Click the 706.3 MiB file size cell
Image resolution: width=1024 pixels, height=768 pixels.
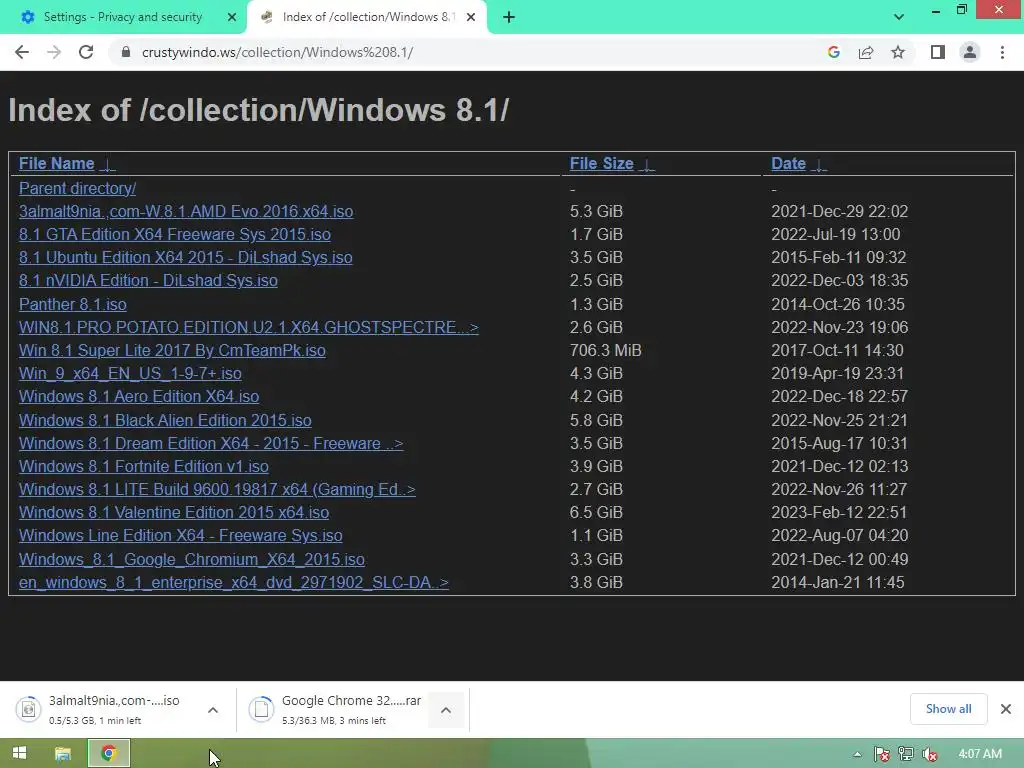coord(605,351)
